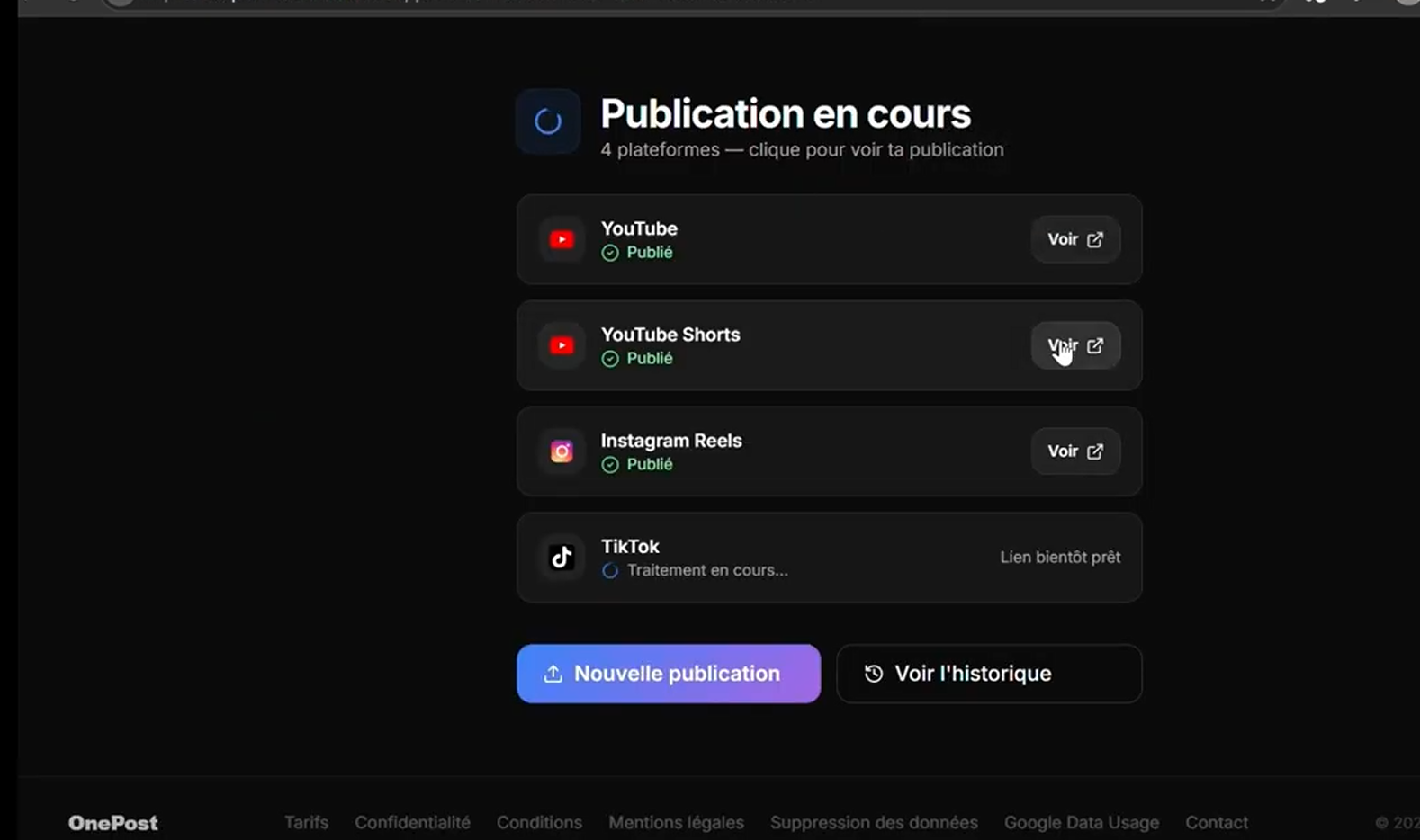Open the Confidentialité footer link
Image resolution: width=1420 pixels, height=840 pixels.
tap(412, 822)
